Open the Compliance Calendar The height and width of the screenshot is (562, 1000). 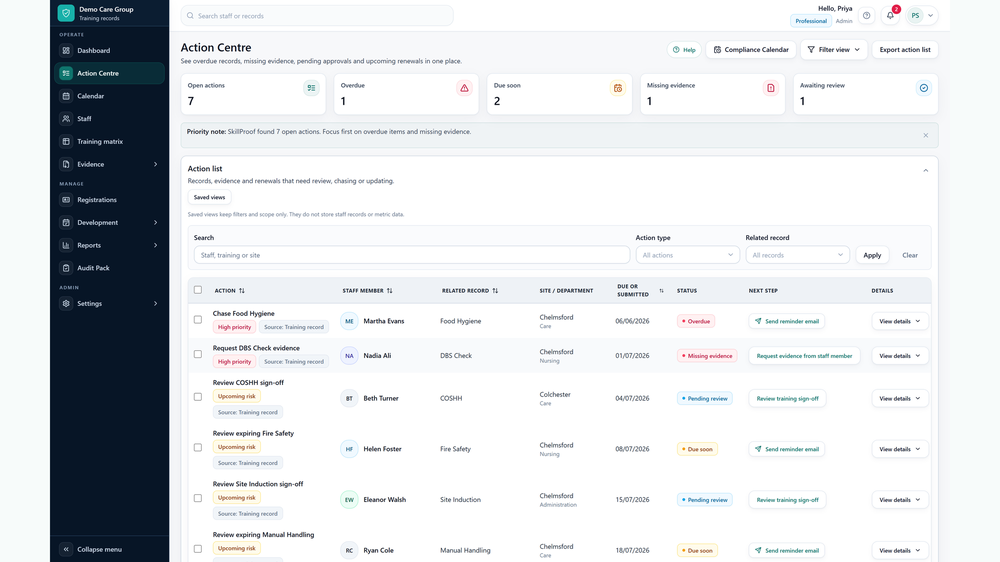[751, 50]
